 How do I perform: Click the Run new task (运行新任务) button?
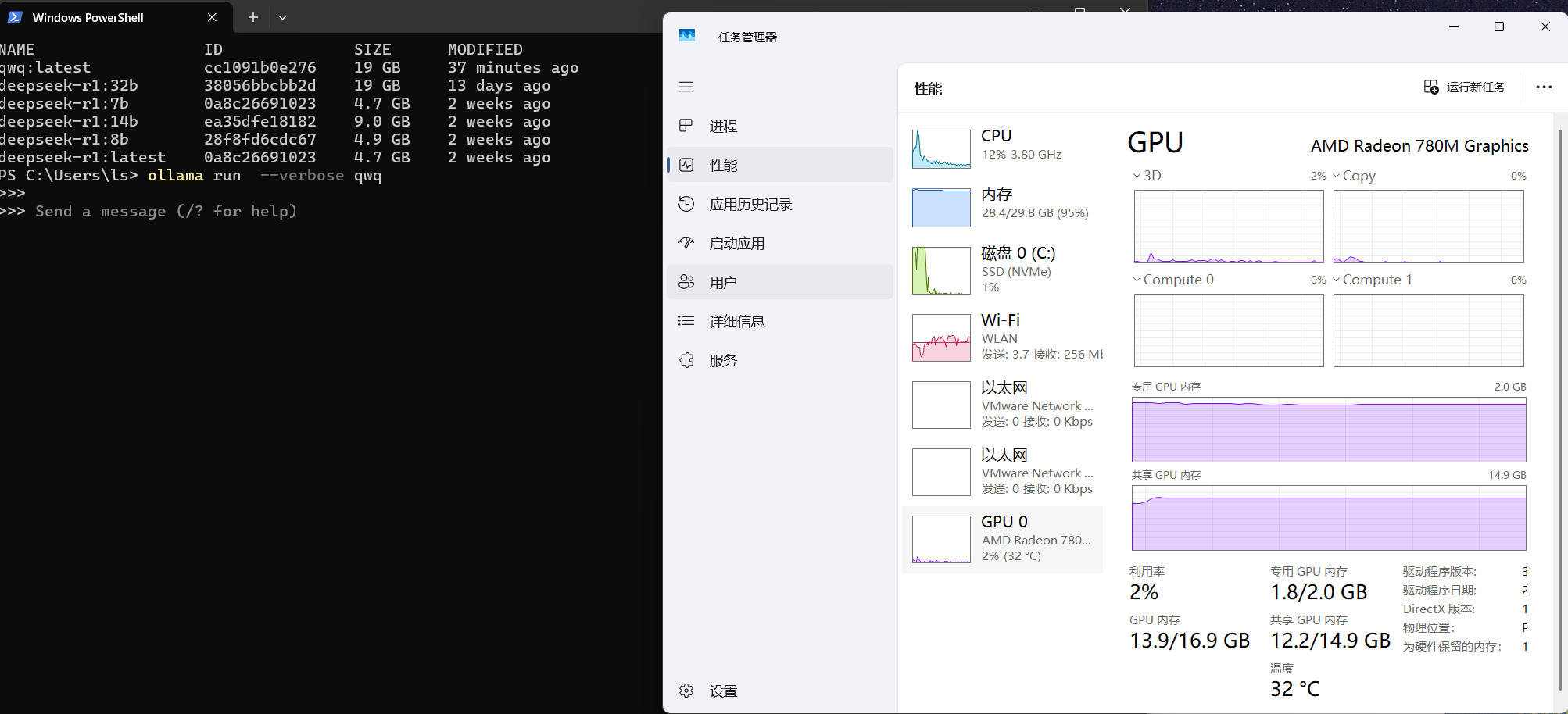[1465, 87]
